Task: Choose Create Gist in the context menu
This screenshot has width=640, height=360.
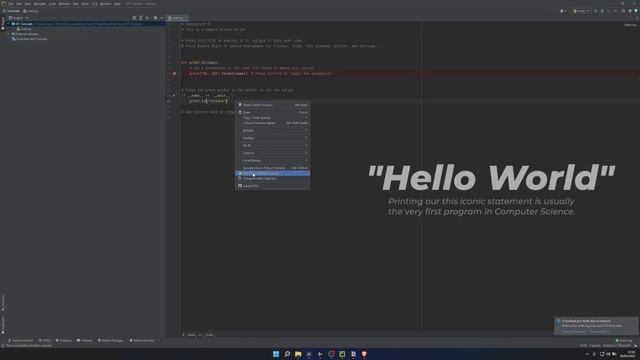Action: (x=272, y=186)
